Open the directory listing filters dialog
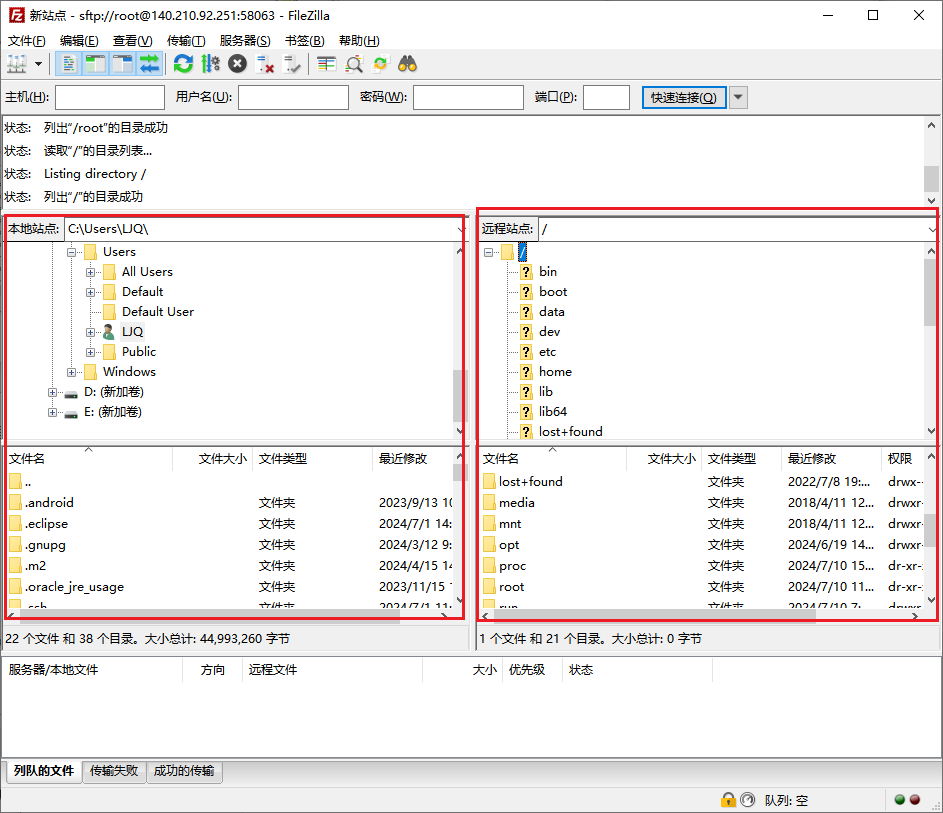The height and width of the screenshot is (813, 943). coord(327,64)
